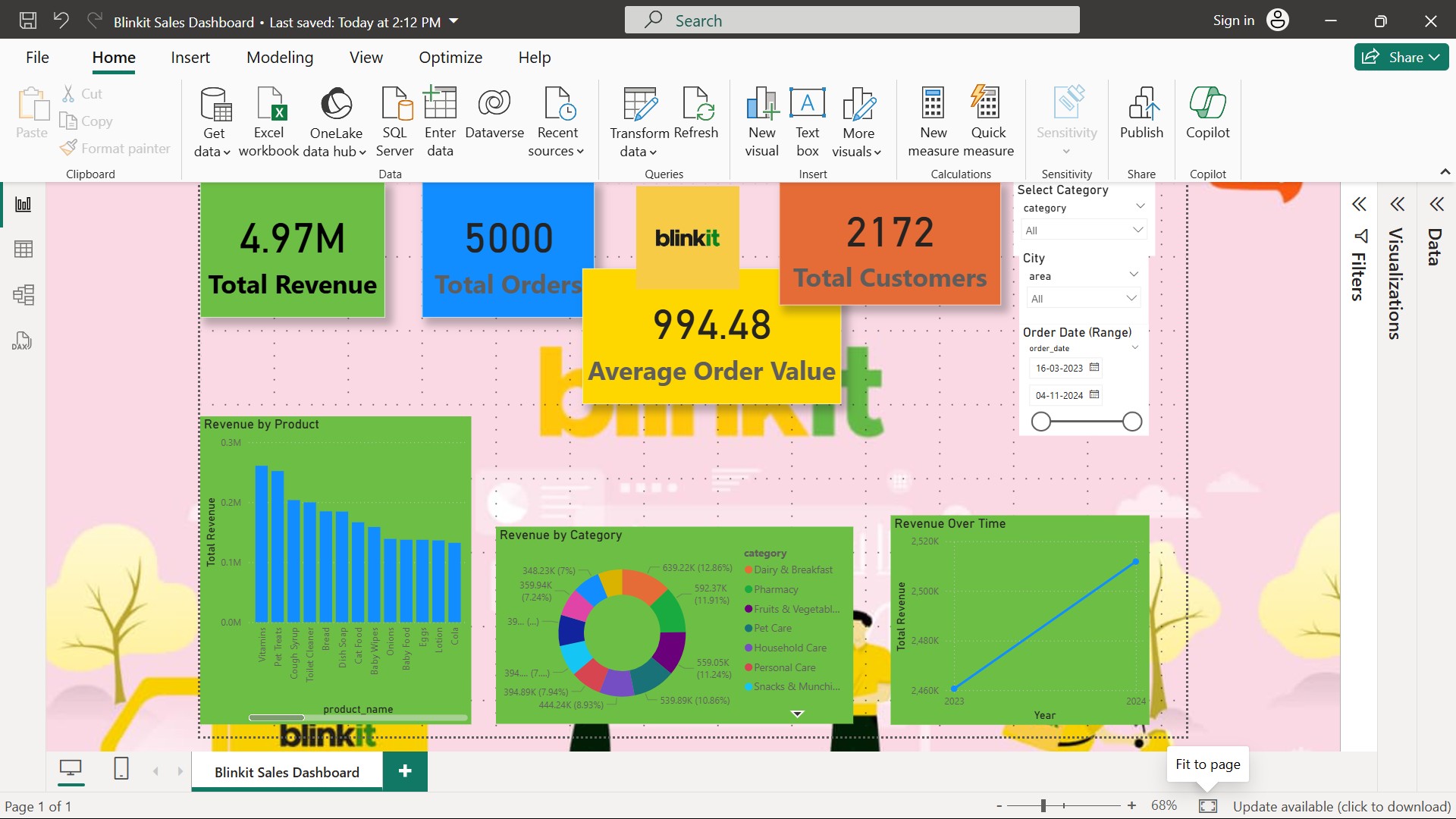Open the Insert ribbon tab
Viewport: 1456px width, 819px height.
click(190, 58)
